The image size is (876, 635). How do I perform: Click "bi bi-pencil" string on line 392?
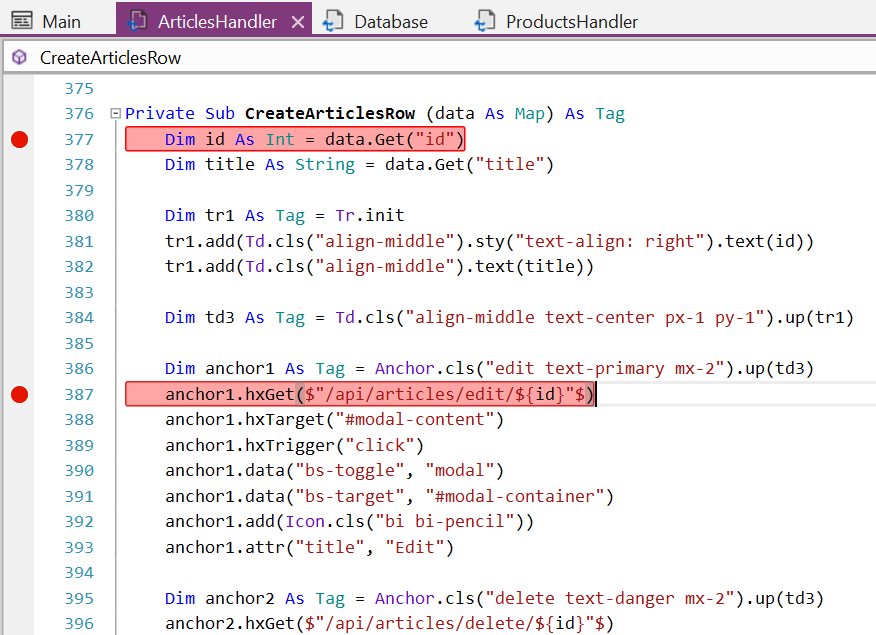coord(444,522)
